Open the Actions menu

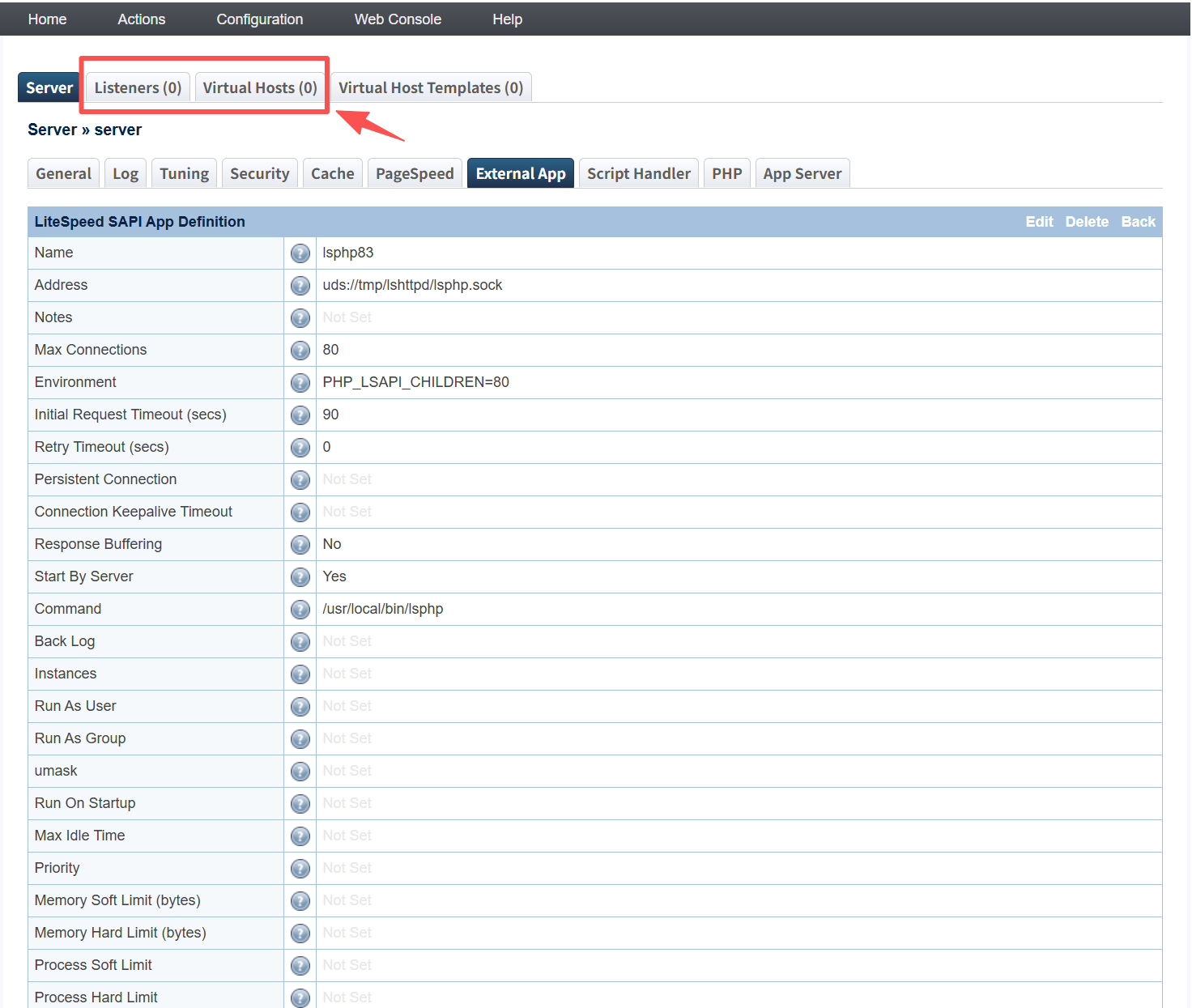pyautogui.click(x=141, y=19)
